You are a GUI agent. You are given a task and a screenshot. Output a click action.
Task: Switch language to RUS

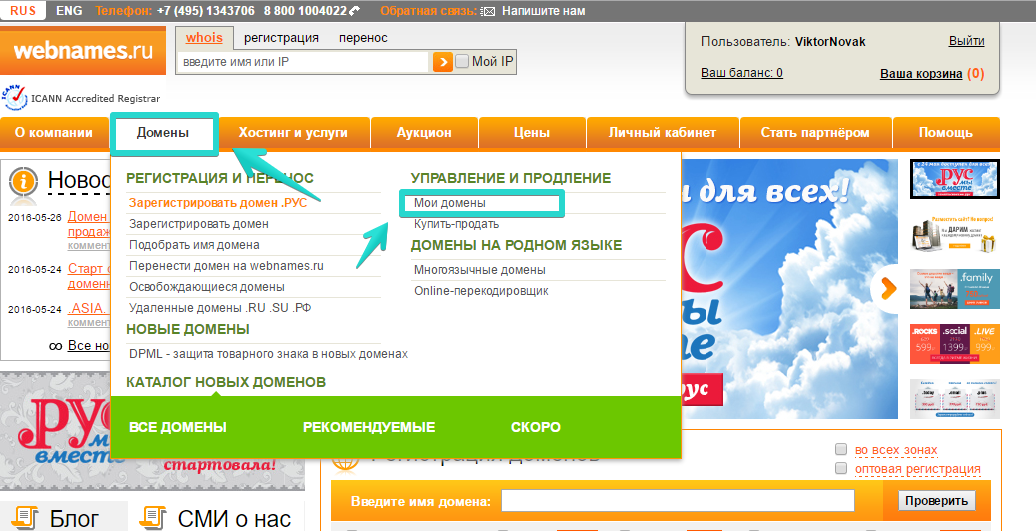point(23,11)
